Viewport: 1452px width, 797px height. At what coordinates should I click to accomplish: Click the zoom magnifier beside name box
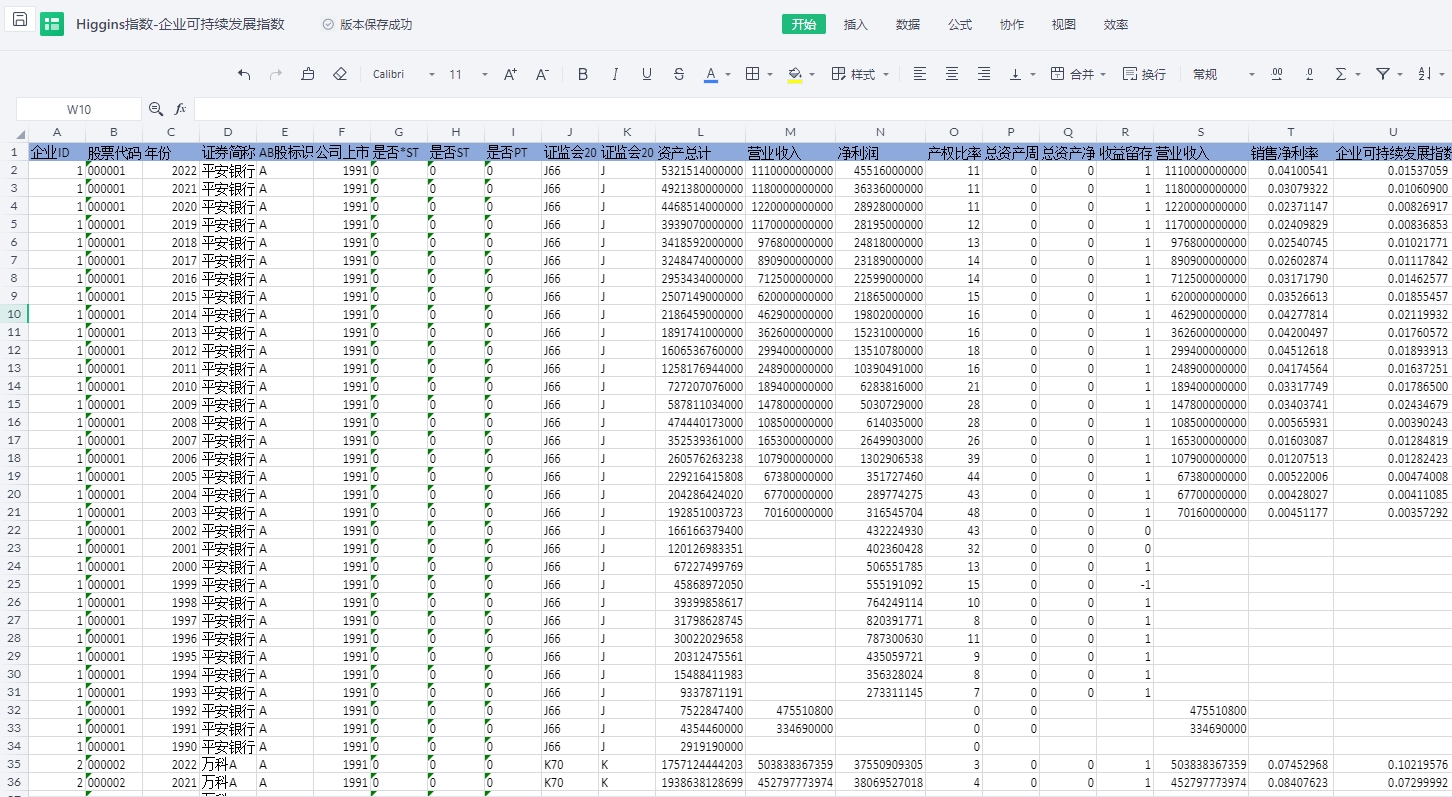(156, 109)
